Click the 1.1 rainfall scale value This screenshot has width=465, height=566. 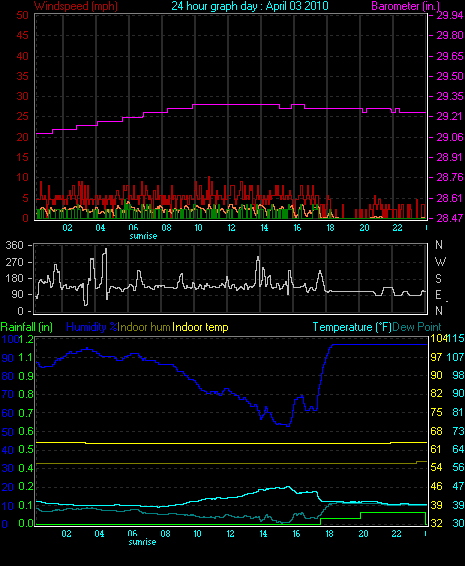(x=26, y=358)
